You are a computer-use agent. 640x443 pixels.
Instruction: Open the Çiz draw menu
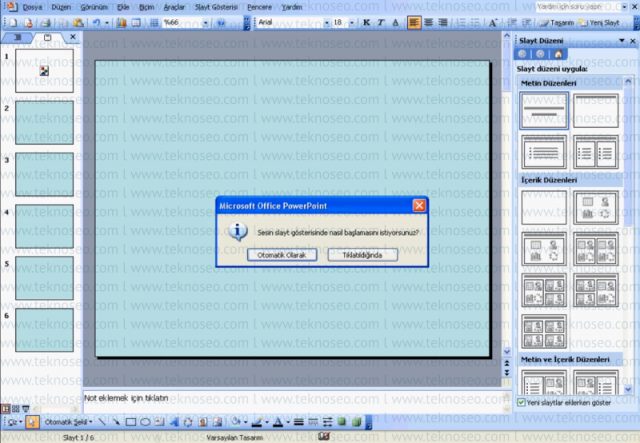[x=14, y=422]
